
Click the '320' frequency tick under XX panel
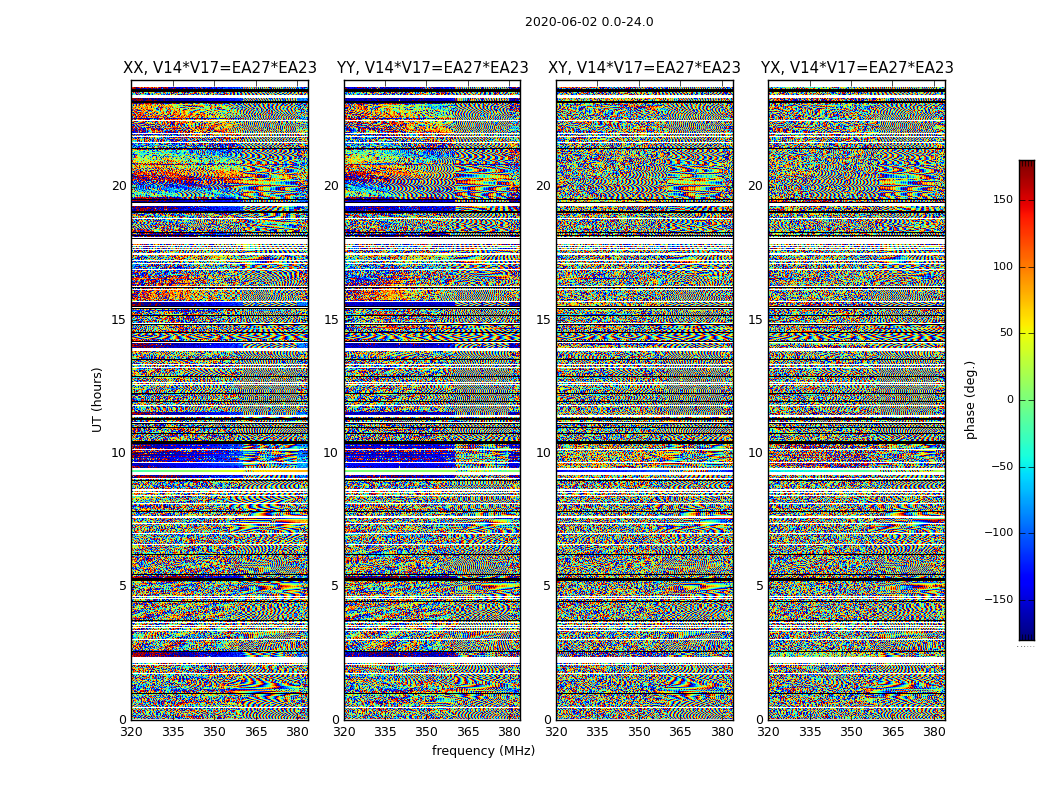[x=132, y=732]
